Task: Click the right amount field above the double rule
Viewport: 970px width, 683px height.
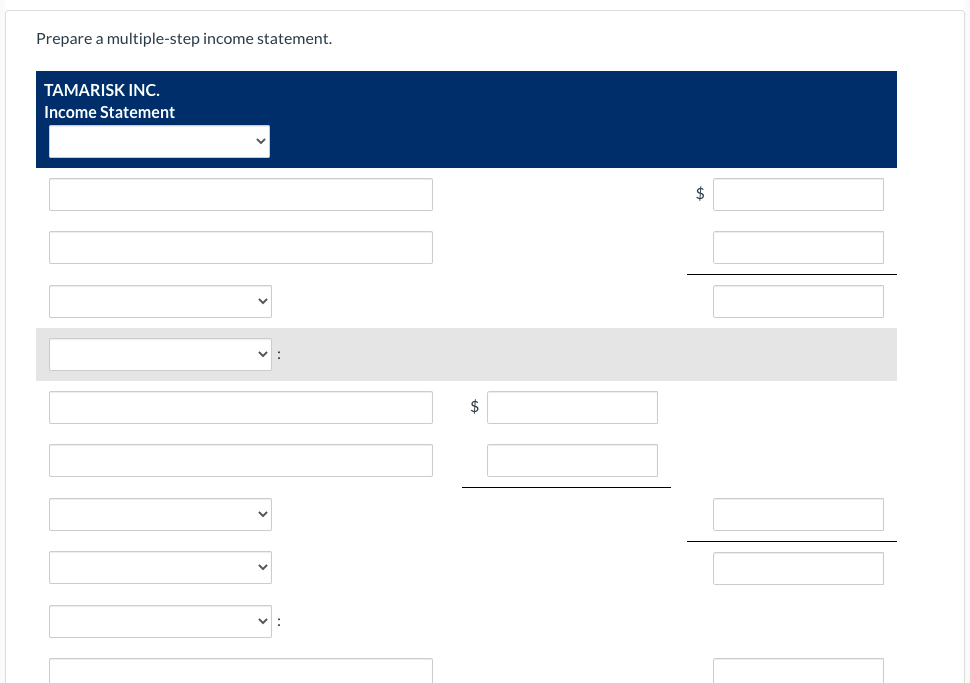Action: coord(798,514)
